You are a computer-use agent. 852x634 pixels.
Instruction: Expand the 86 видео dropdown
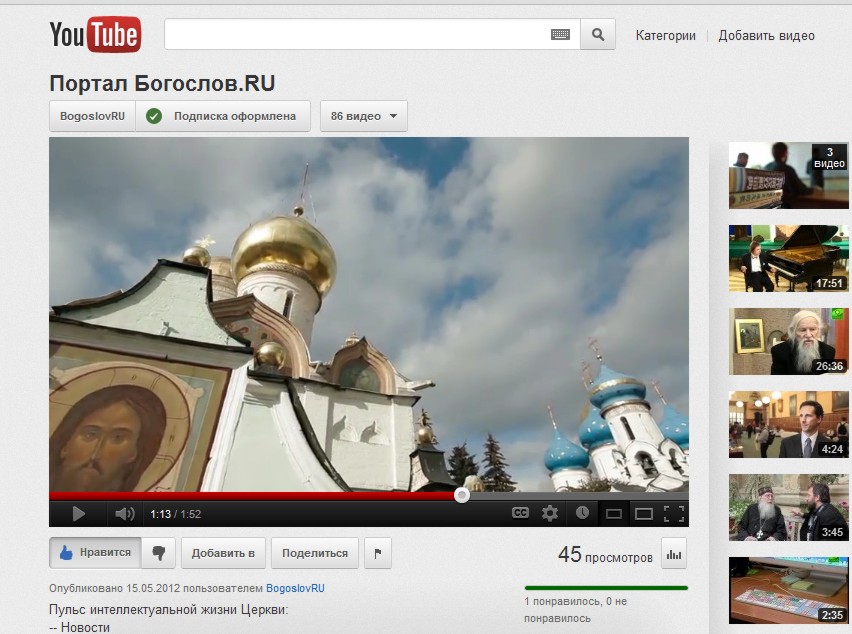363,116
